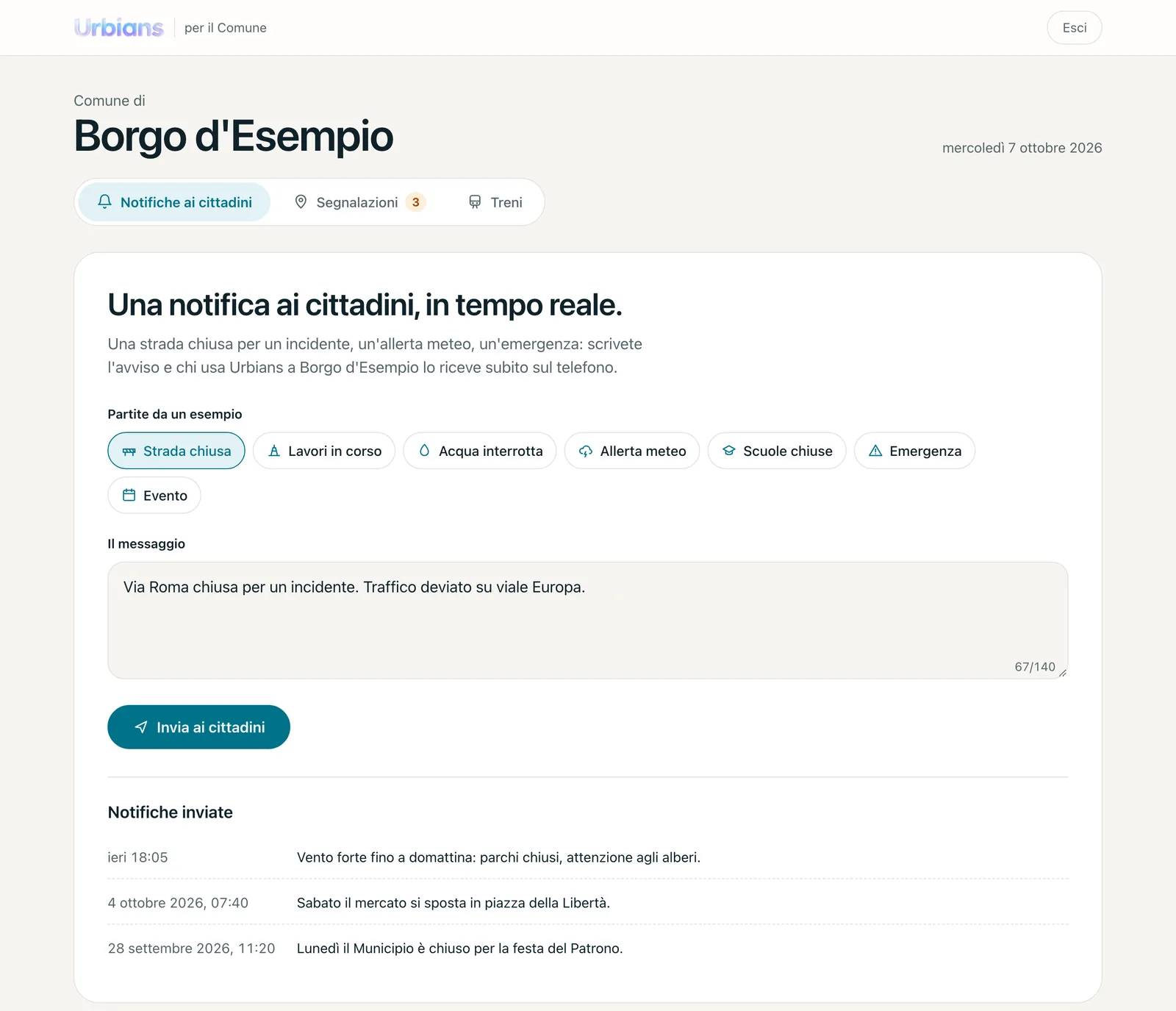Click the 67/140 character counter

pyautogui.click(x=1035, y=667)
